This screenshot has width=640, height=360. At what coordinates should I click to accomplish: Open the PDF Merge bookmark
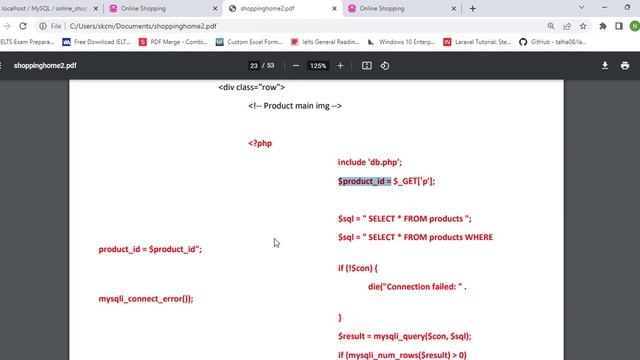tap(173, 42)
